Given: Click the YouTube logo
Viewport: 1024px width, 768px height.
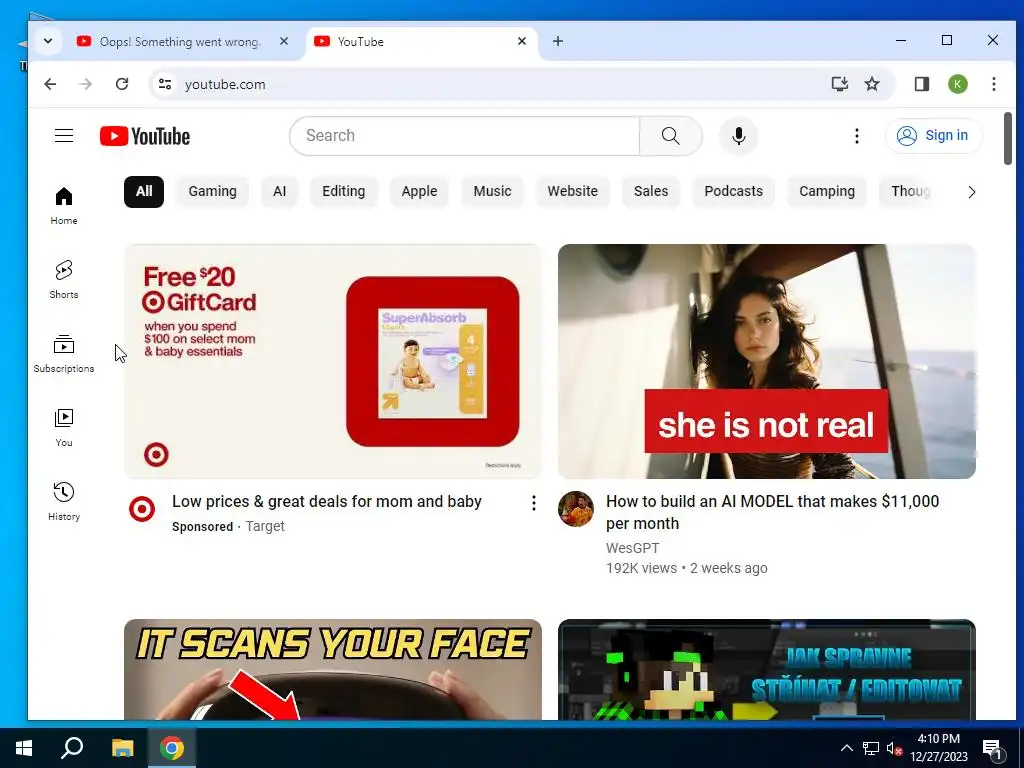Looking at the screenshot, I should coord(145,136).
